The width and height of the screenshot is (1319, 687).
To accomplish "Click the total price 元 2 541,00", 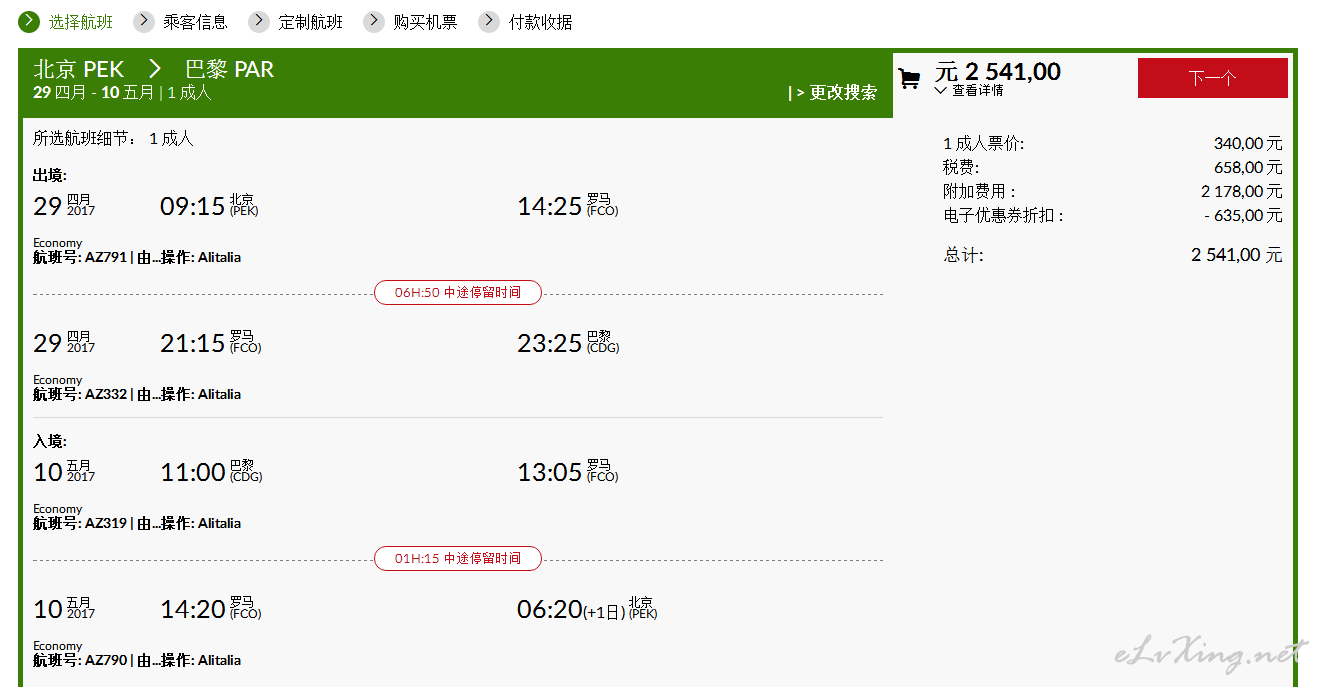I will click(998, 71).
